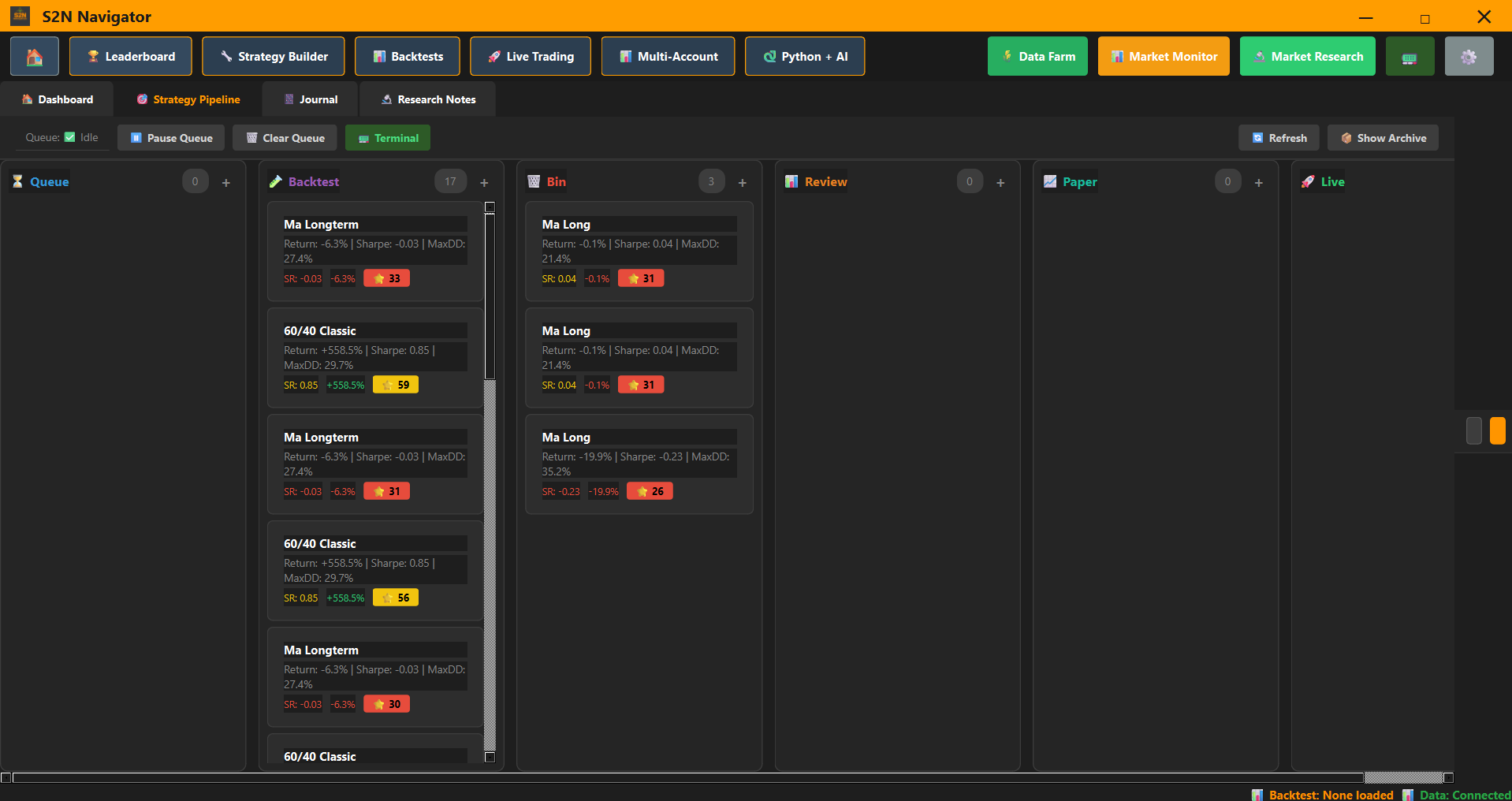Open the Backtests section
1512x801 pixels.
pyautogui.click(x=408, y=57)
